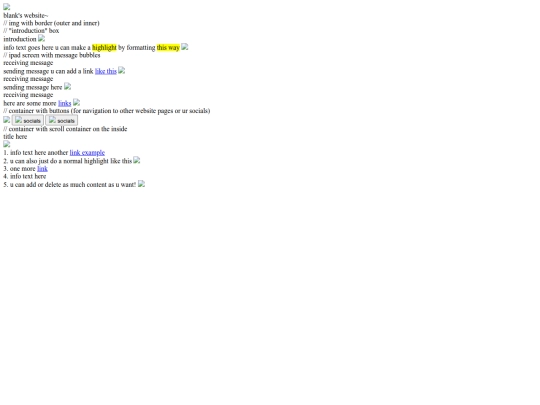This screenshot has height=405, width=540.
Task: Click the "// container with scroll container on the inside" line
Action: click(x=65, y=129)
